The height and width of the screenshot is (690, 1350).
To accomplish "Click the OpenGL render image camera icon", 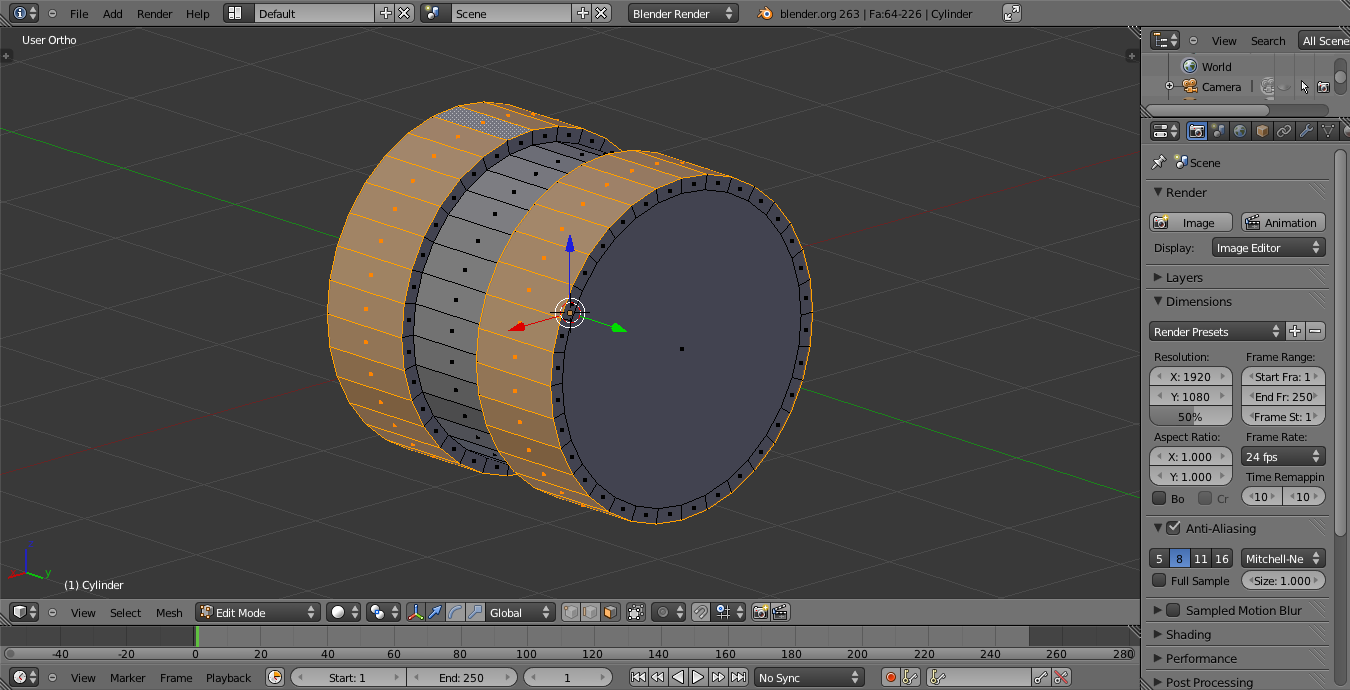I will click(x=760, y=612).
